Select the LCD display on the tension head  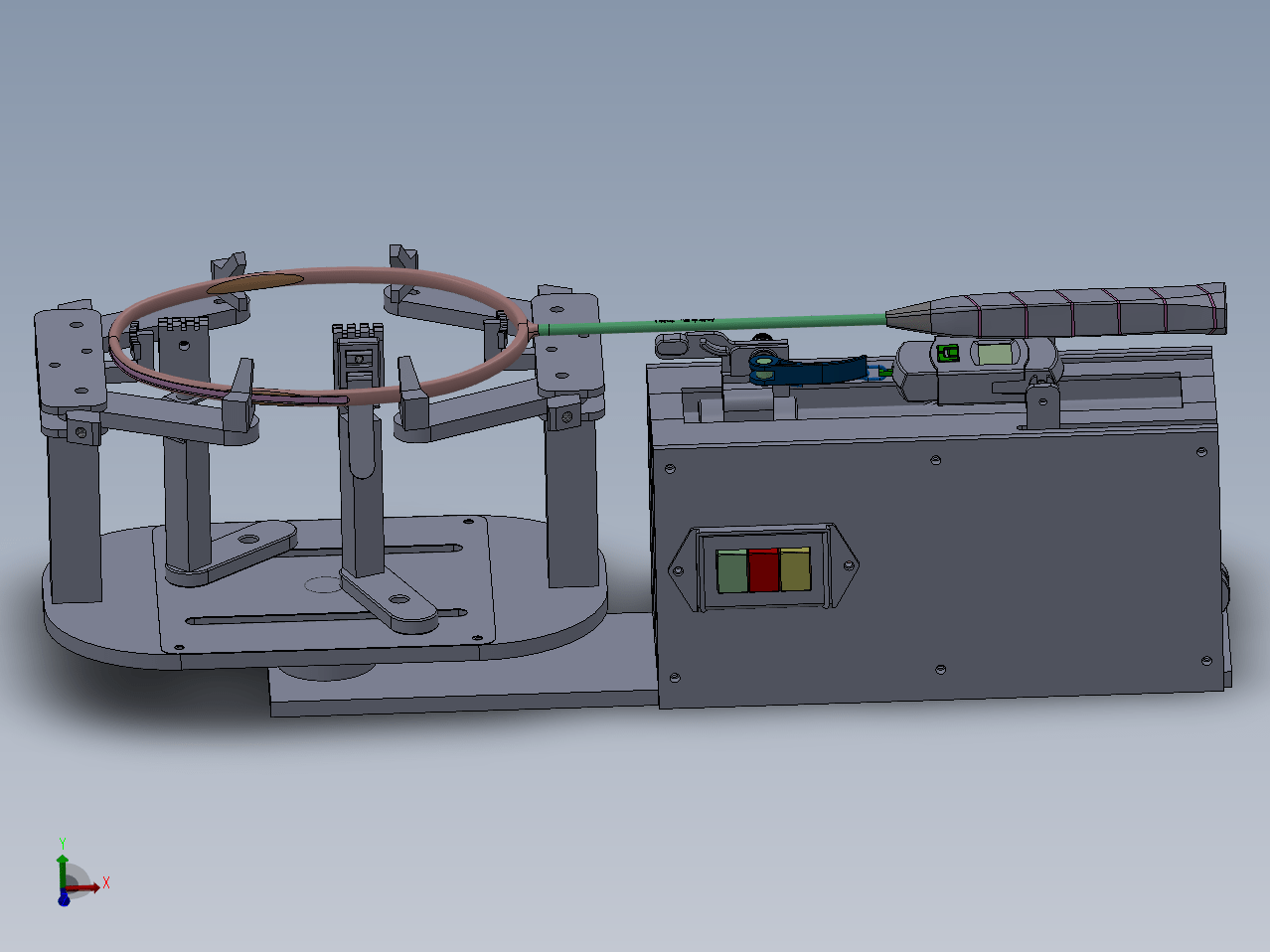(994, 352)
